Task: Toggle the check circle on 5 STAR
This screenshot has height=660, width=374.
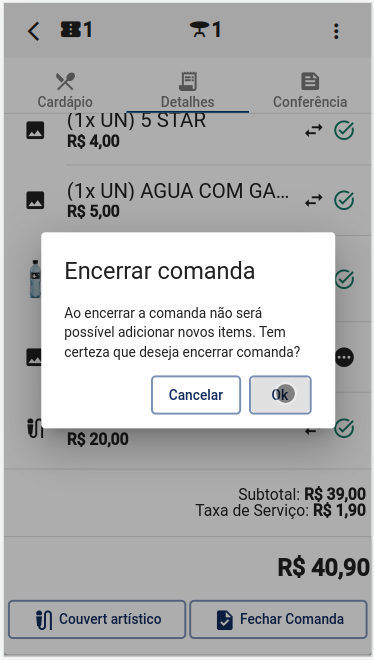Action: click(344, 130)
